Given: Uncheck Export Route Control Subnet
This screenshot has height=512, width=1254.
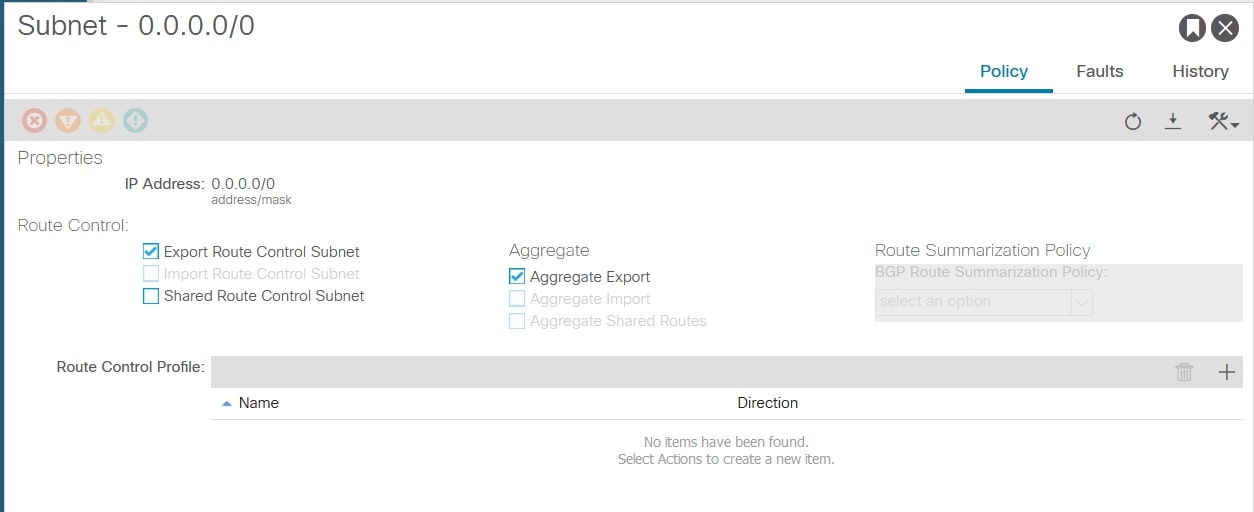Looking at the screenshot, I should [151, 252].
